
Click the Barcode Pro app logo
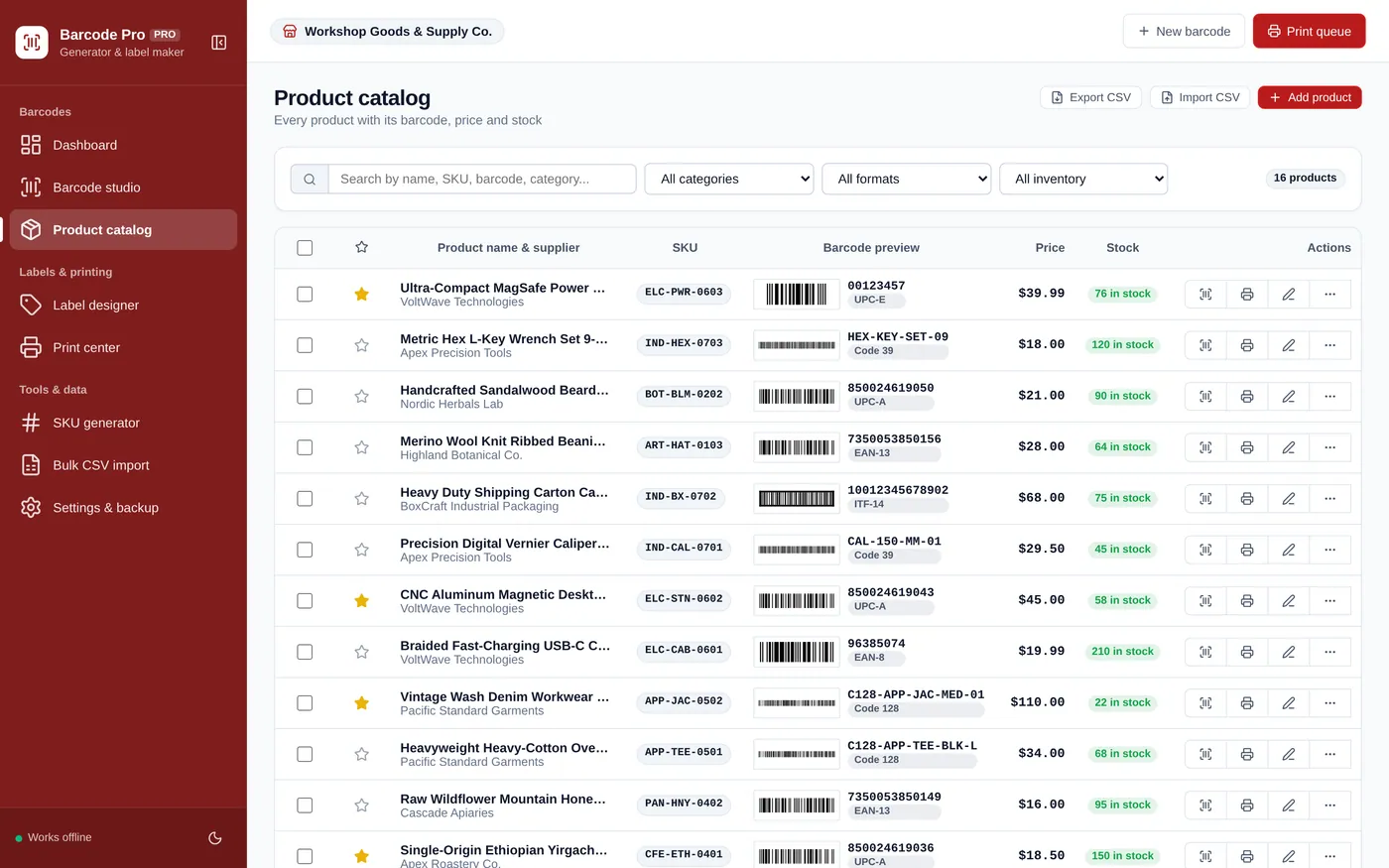(32, 43)
